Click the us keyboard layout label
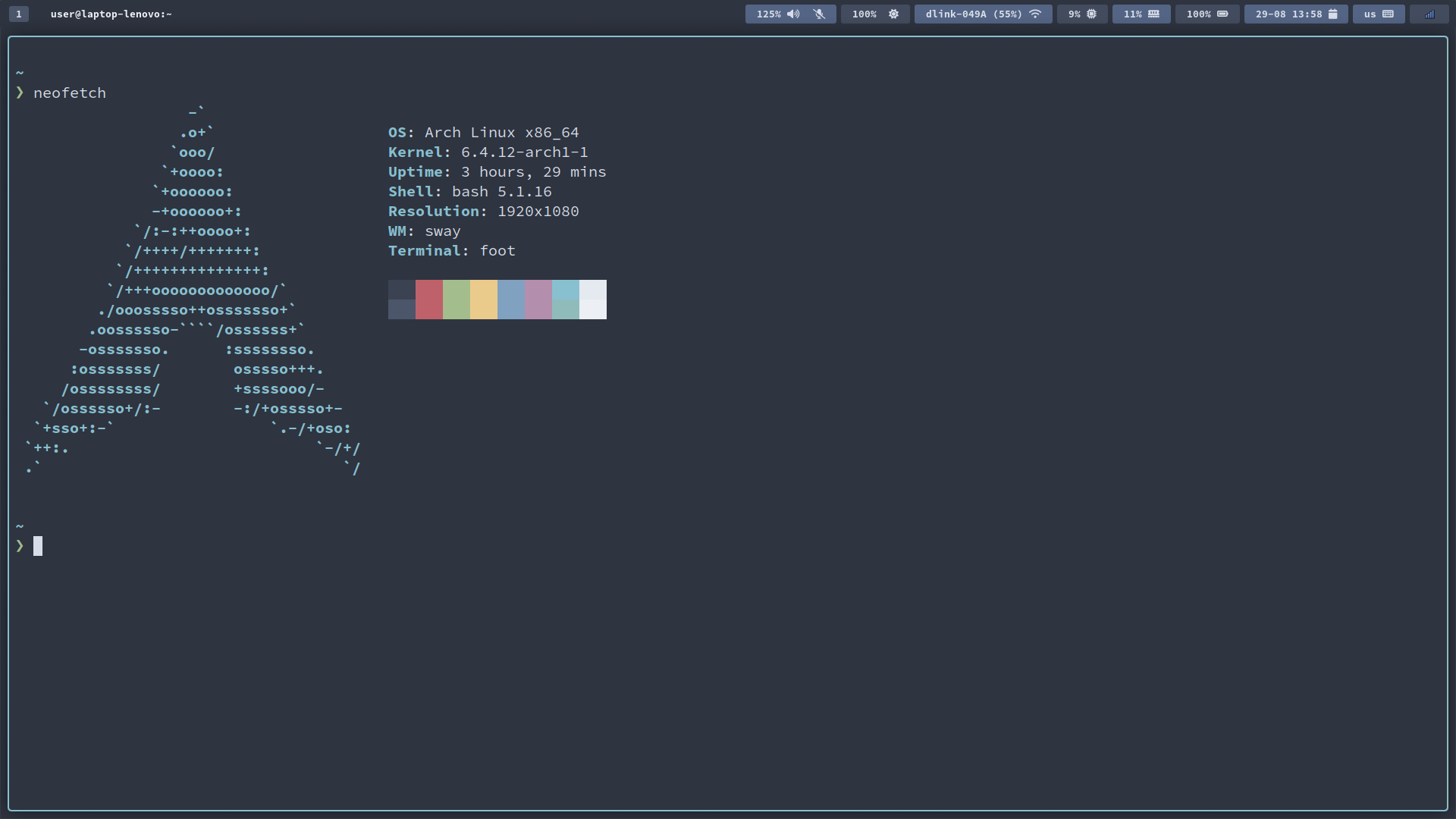The height and width of the screenshot is (819, 1456). (x=1370, y=14)
